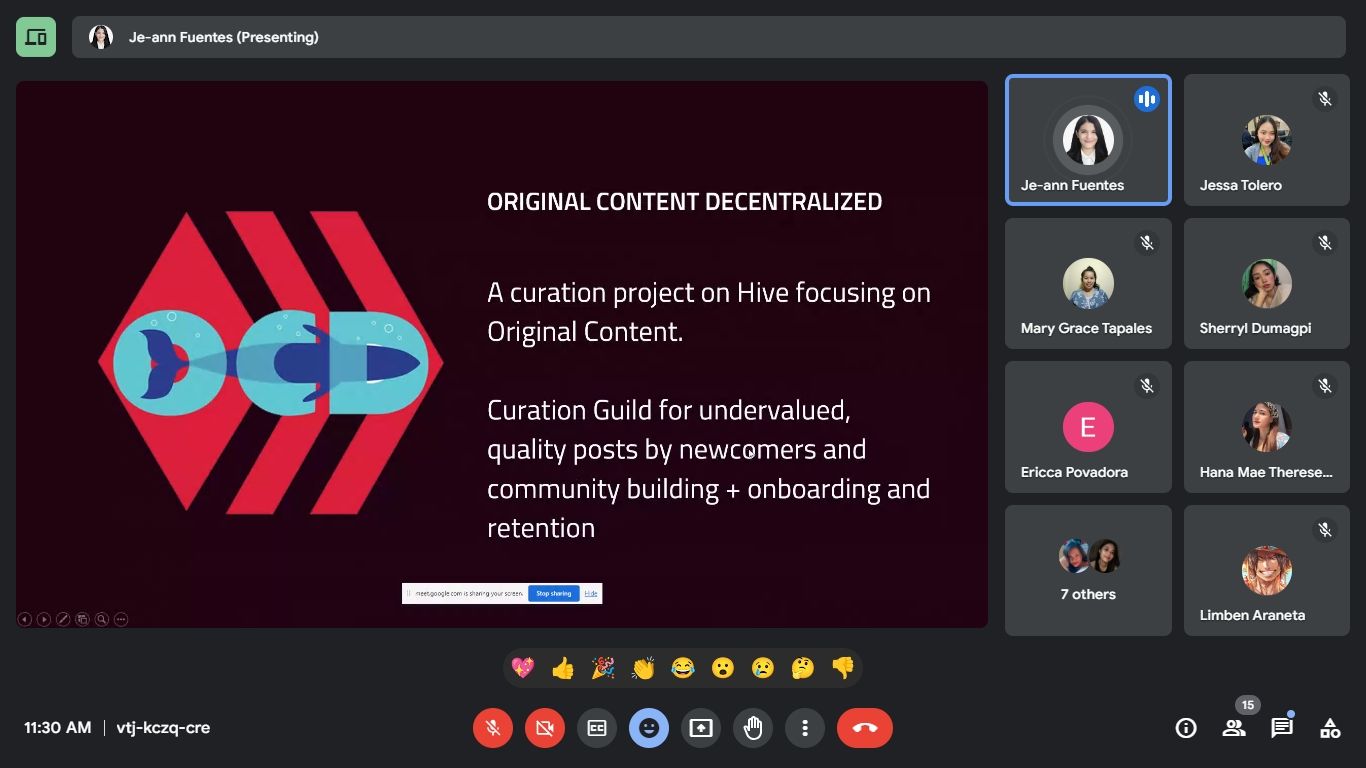Open the activities panel
Viewport: 1366px width, 768px height.
coord(1330,728)
